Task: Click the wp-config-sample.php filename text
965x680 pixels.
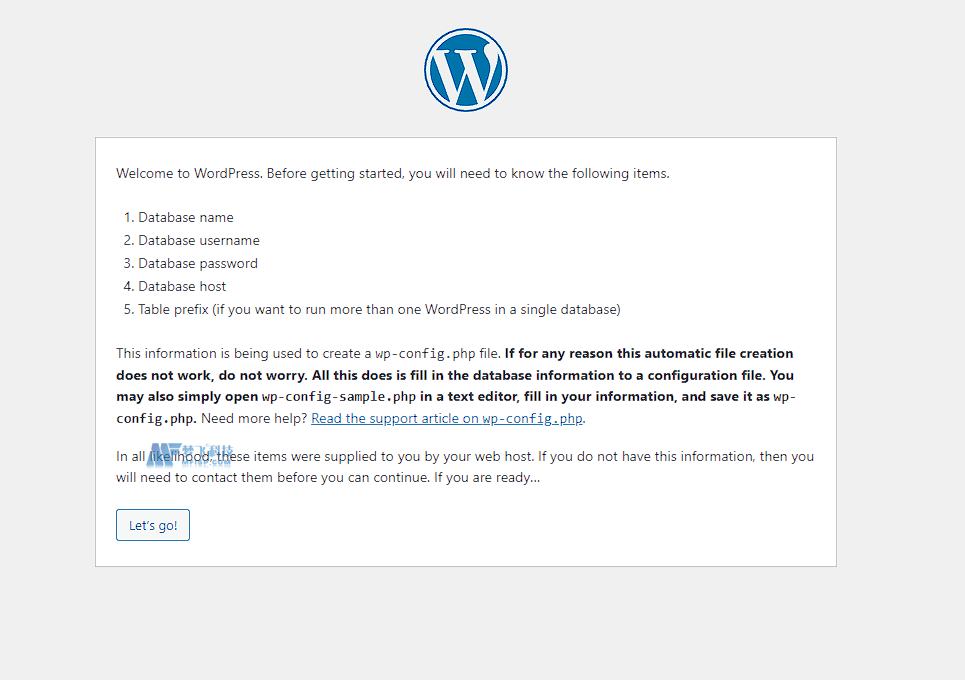Action: 339,397
